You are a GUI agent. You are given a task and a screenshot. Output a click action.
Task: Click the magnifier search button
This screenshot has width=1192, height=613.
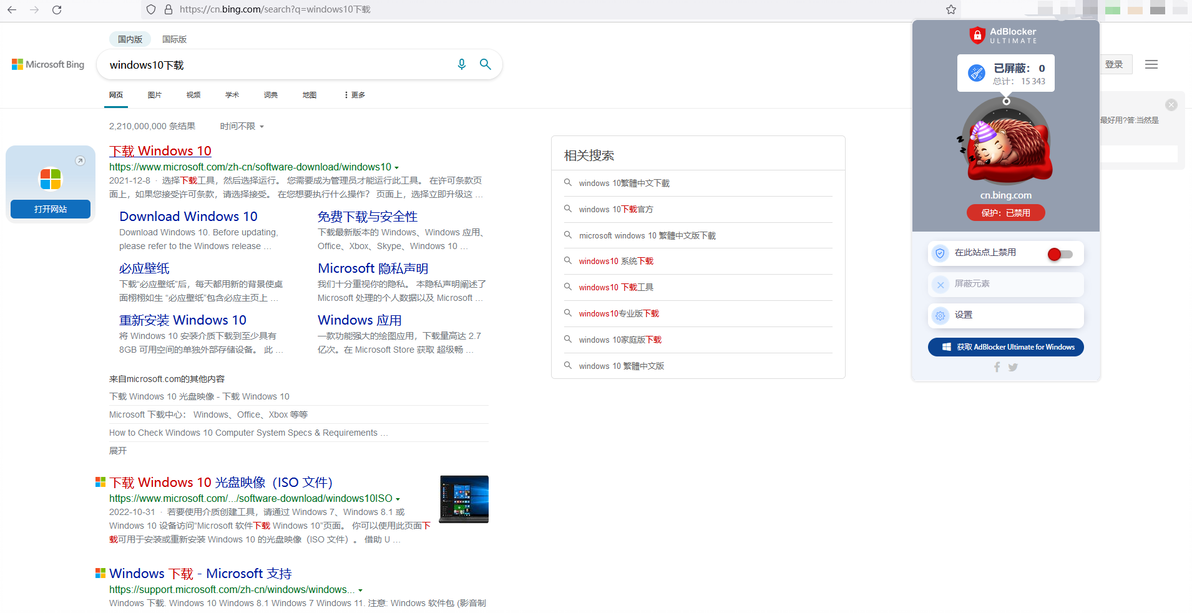[x=485, y=65]
